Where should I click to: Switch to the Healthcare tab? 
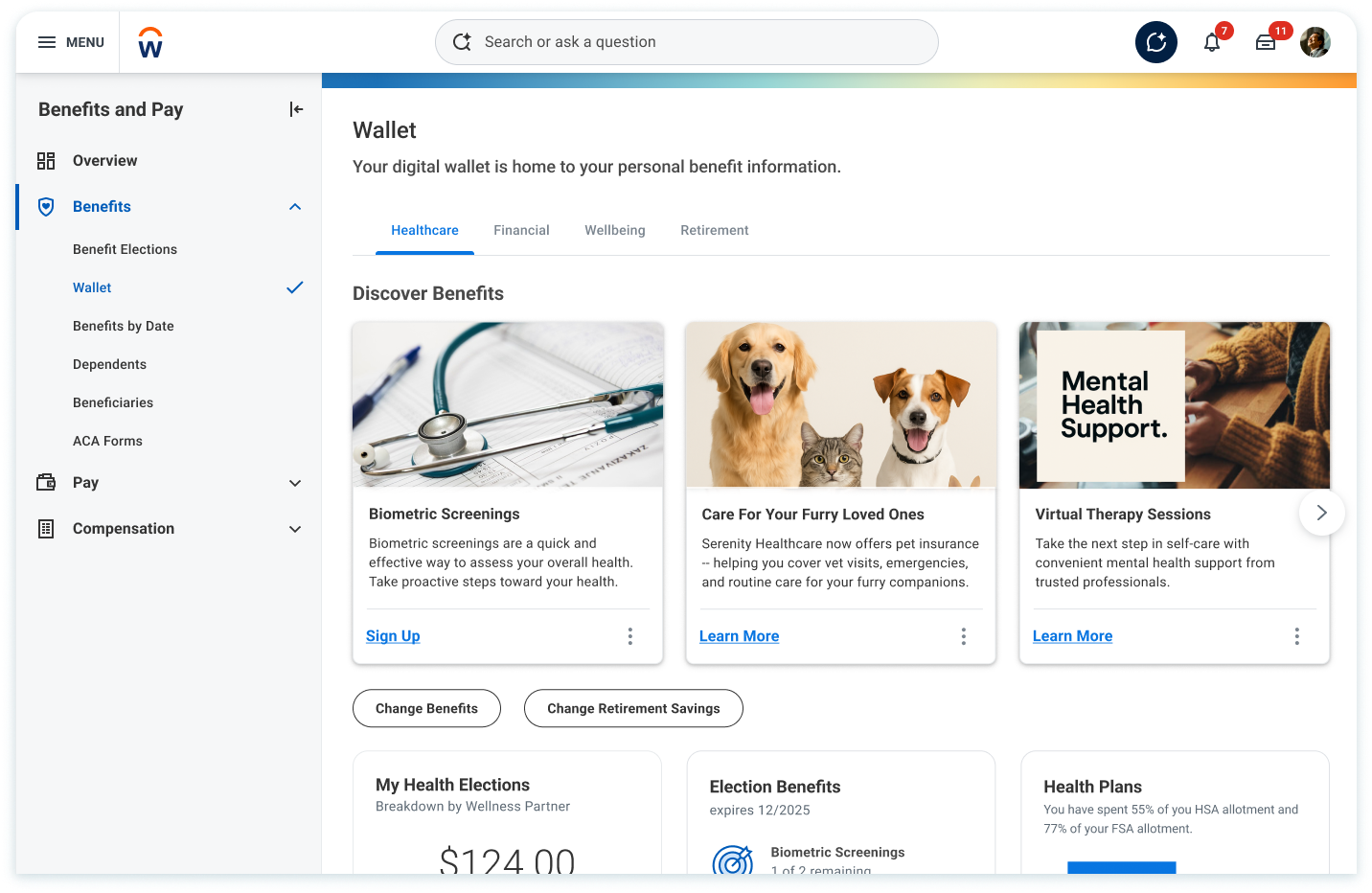424,231
